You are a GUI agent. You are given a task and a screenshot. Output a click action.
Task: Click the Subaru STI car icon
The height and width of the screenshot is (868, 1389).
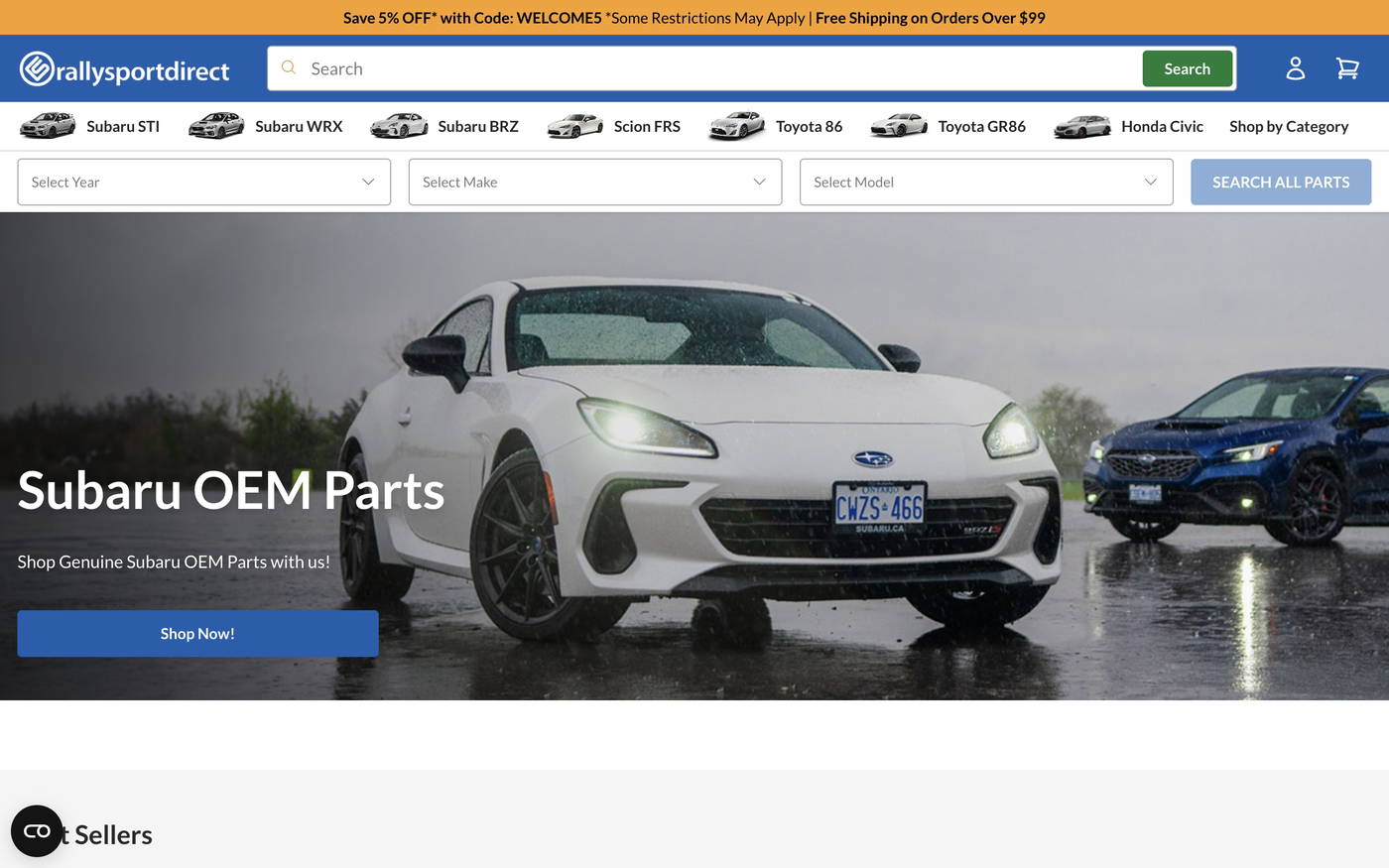(x=47, y=124)
